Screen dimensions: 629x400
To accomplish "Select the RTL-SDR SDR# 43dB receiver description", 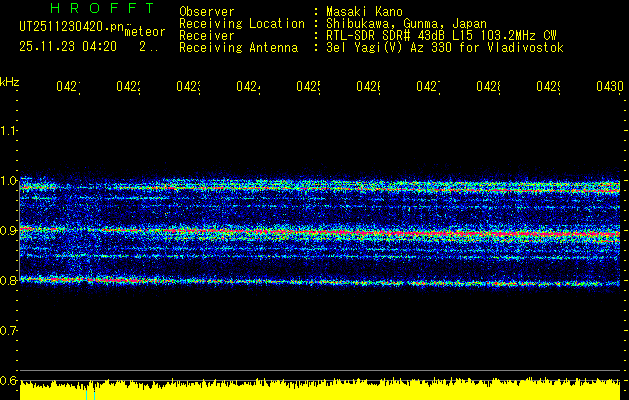I will click(441, 36).
